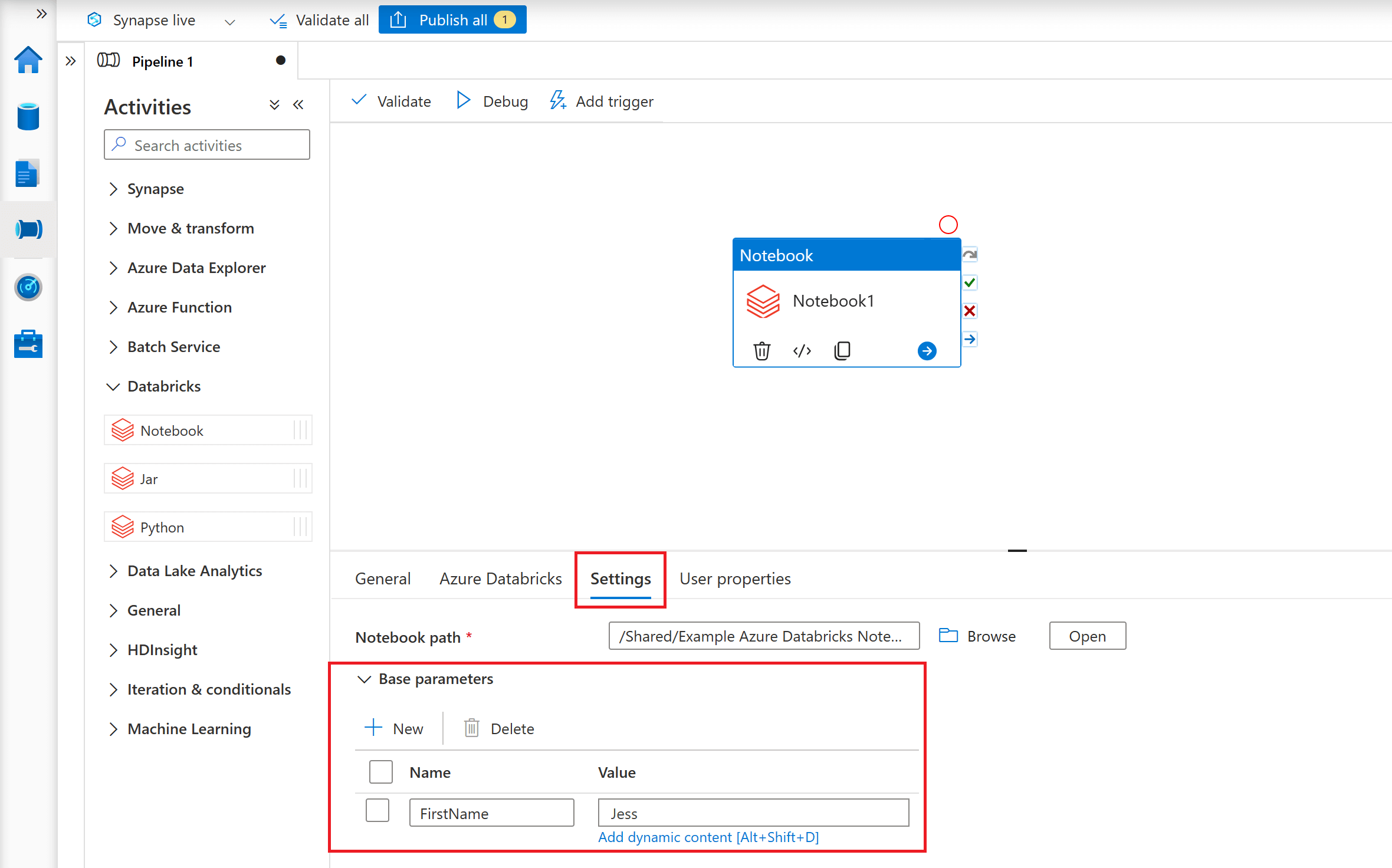This screenshot has height=868, width=1392.
Task: Open the Home hub icon
Action: click(x=28, y=60)
